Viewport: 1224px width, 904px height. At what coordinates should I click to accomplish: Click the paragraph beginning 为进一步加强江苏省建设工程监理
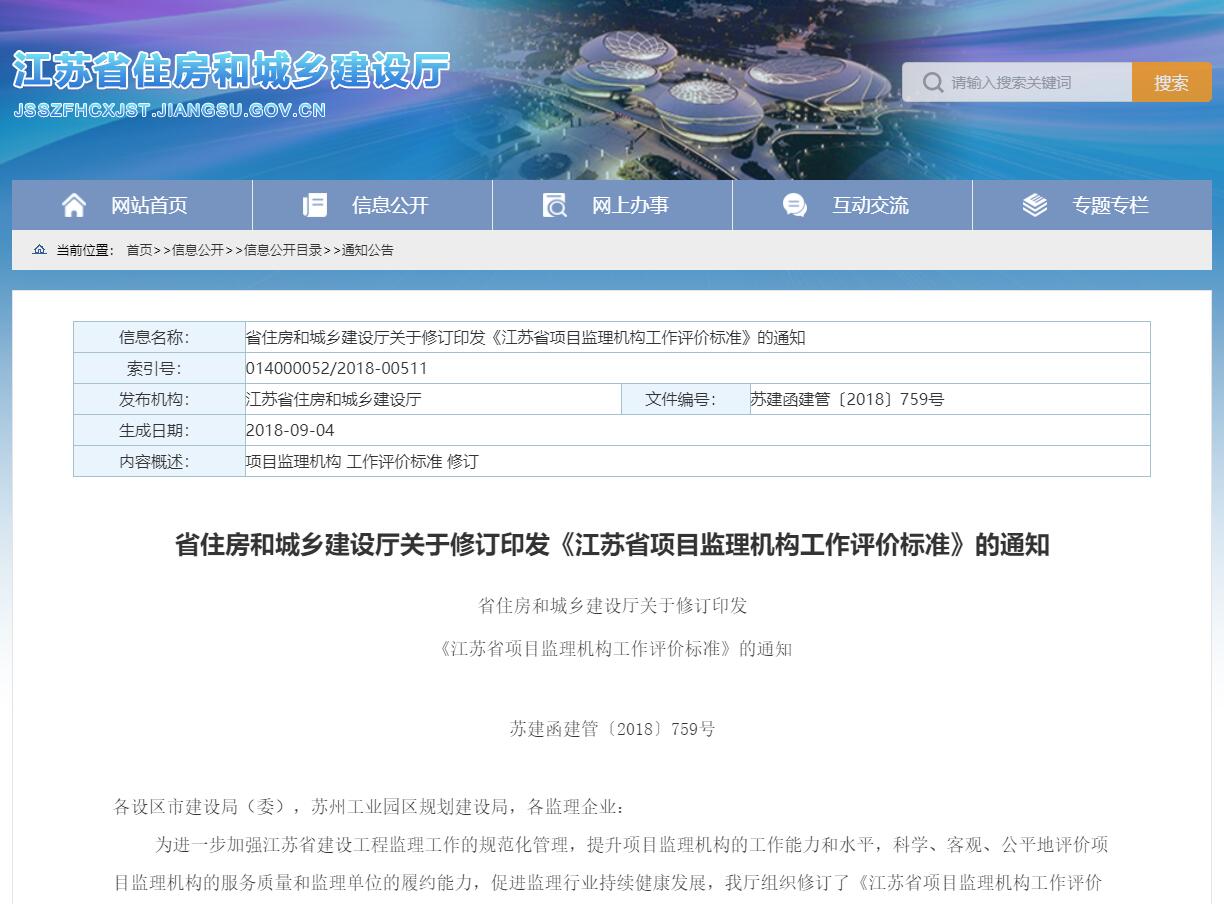click(611, 864)
